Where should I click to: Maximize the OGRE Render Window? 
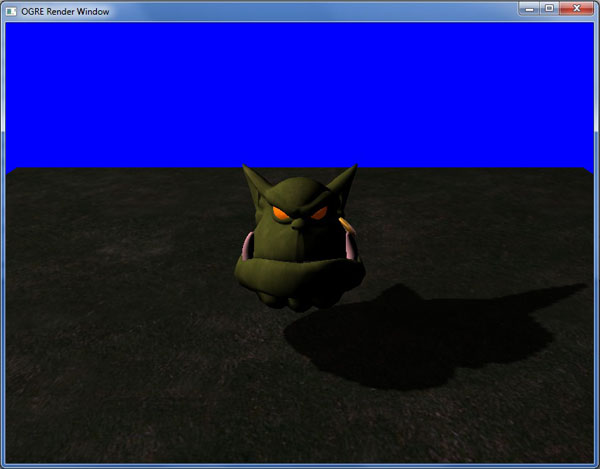(x=549, y=8)
